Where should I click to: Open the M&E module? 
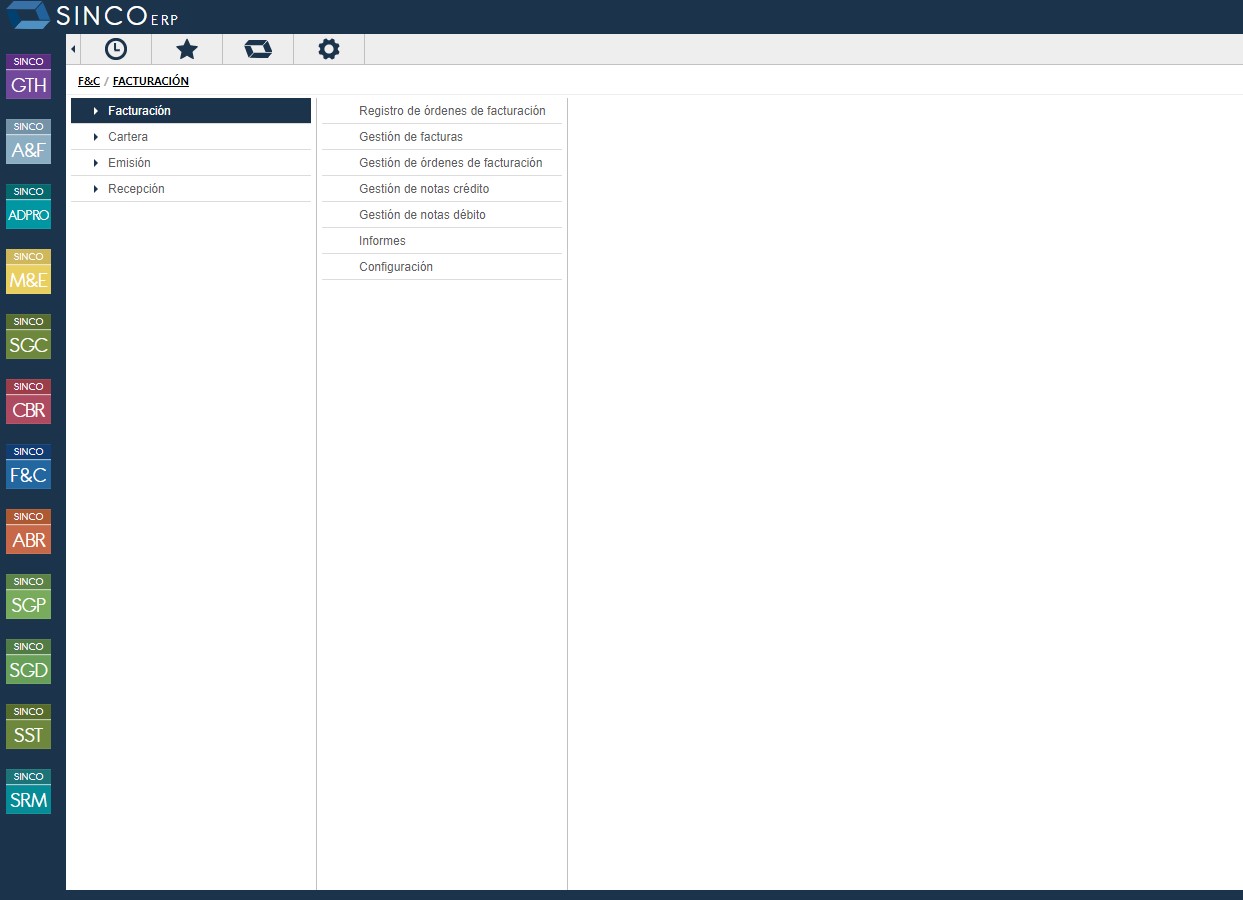(x=28, y=271)
